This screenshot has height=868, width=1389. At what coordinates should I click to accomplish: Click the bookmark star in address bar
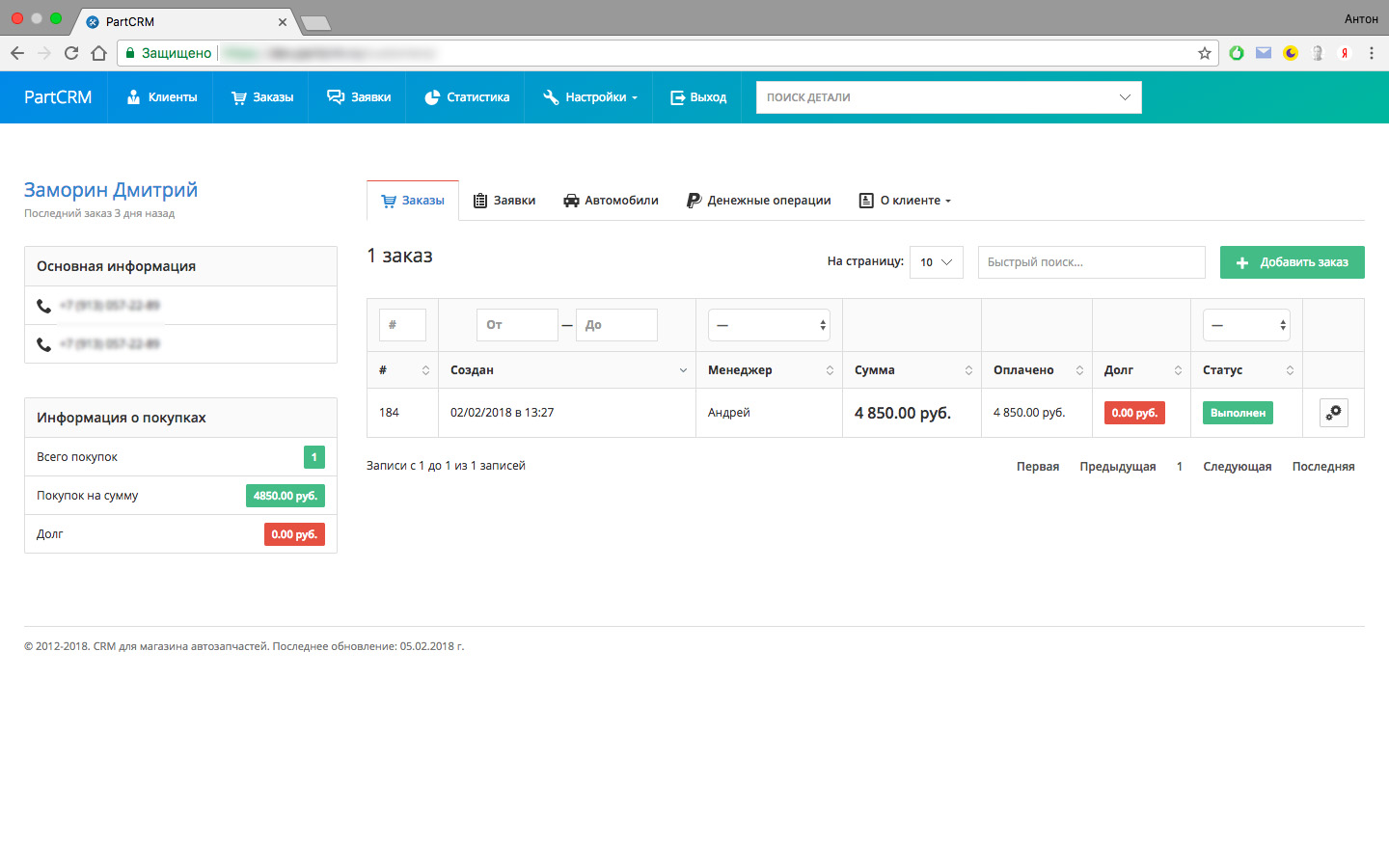tap(1204, 53)
